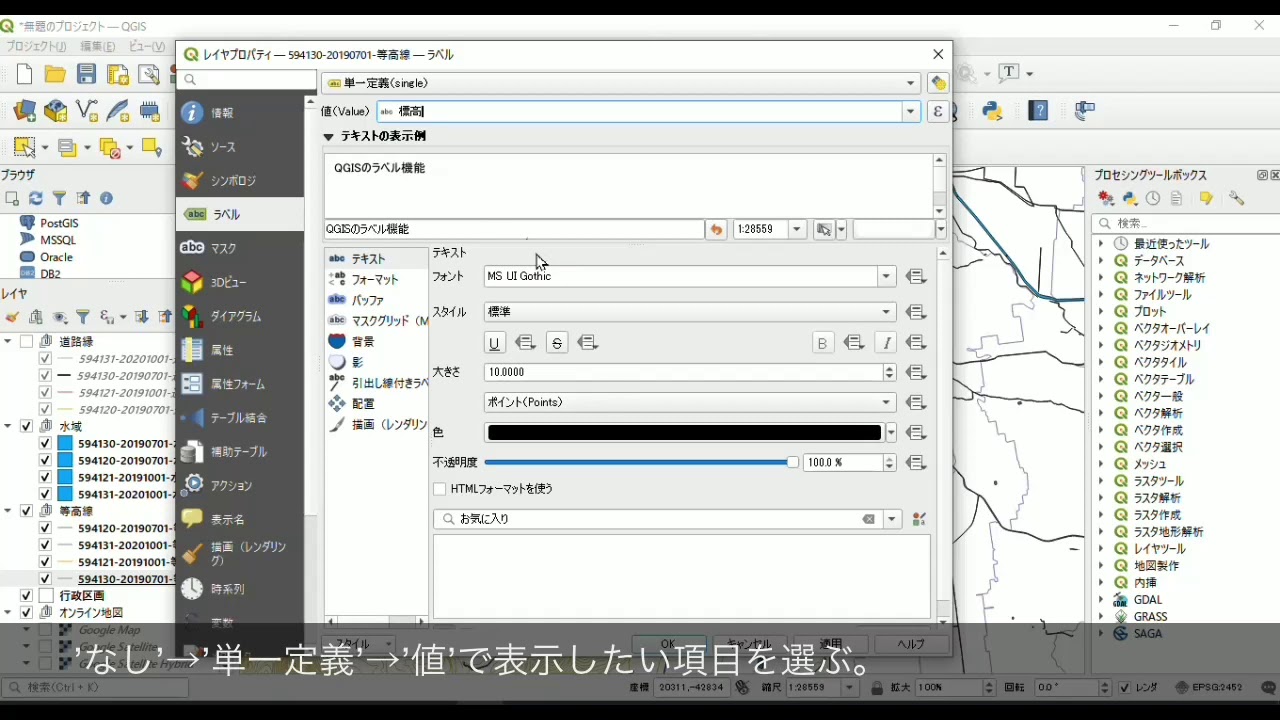Click the Open Project folder icon
The height and width of the screenshot is (720, 1280).
pyautogui.click(x=55, y=74)
